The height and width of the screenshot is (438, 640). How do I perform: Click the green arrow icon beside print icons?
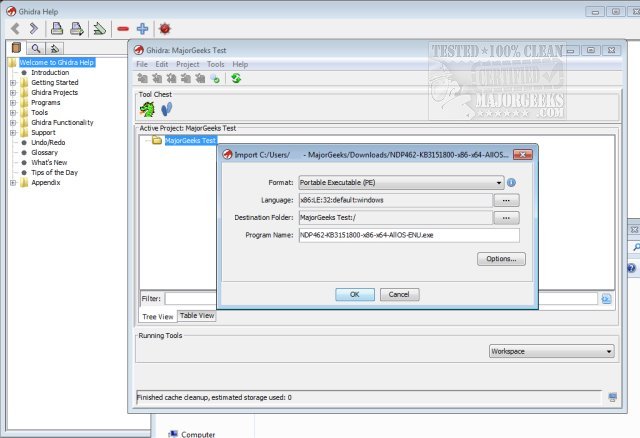tap(99, 29)
